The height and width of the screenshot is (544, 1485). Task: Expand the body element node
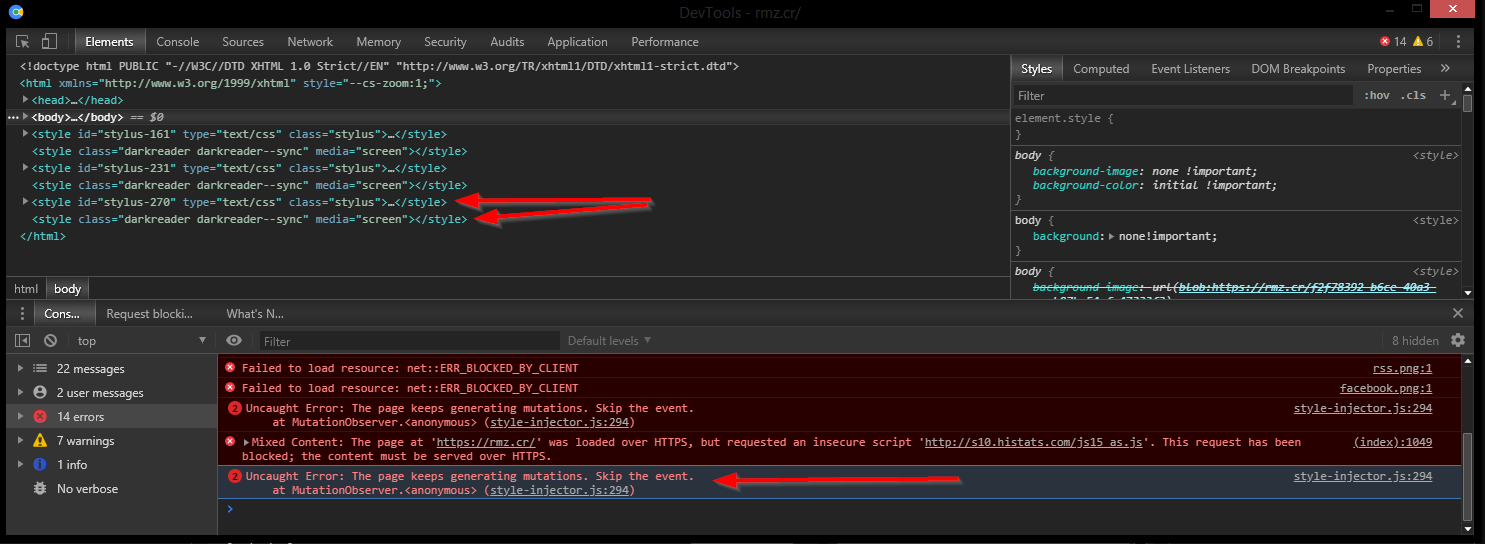coord(26,117)
